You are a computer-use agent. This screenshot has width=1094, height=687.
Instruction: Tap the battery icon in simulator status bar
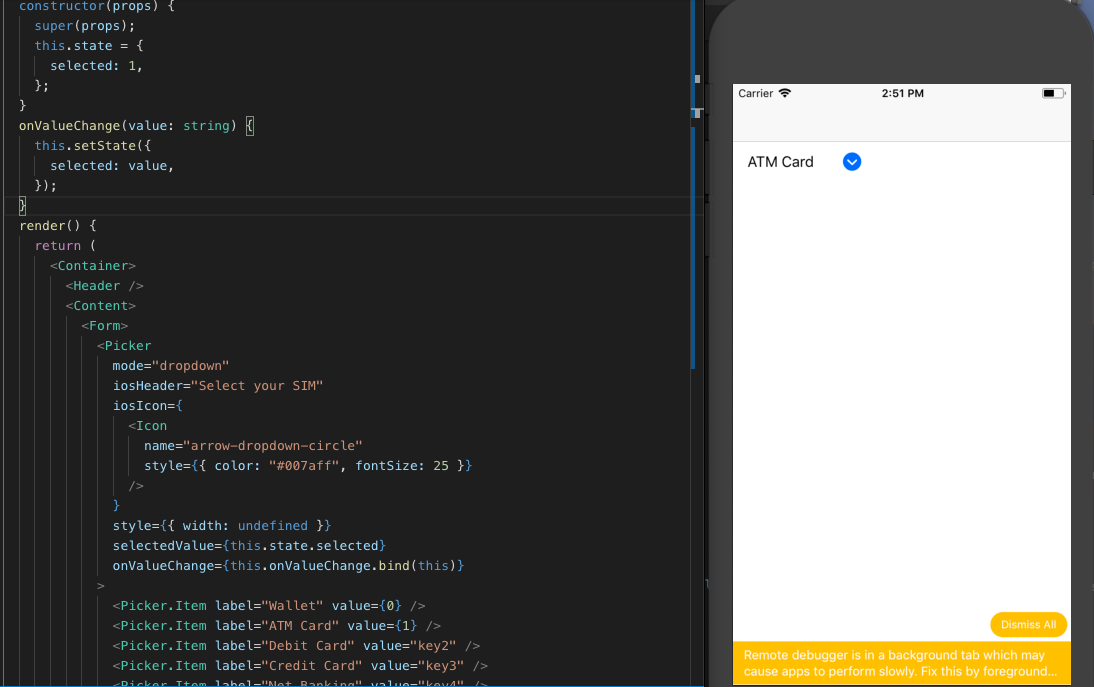pyautogui.click(x=1053, y=93)
